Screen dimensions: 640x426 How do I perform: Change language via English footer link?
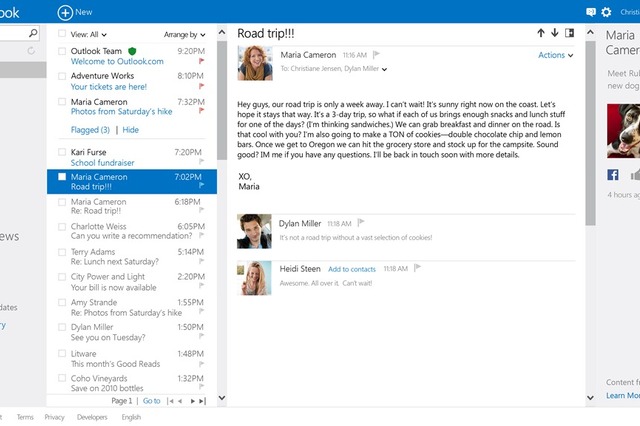click(131, 417)
